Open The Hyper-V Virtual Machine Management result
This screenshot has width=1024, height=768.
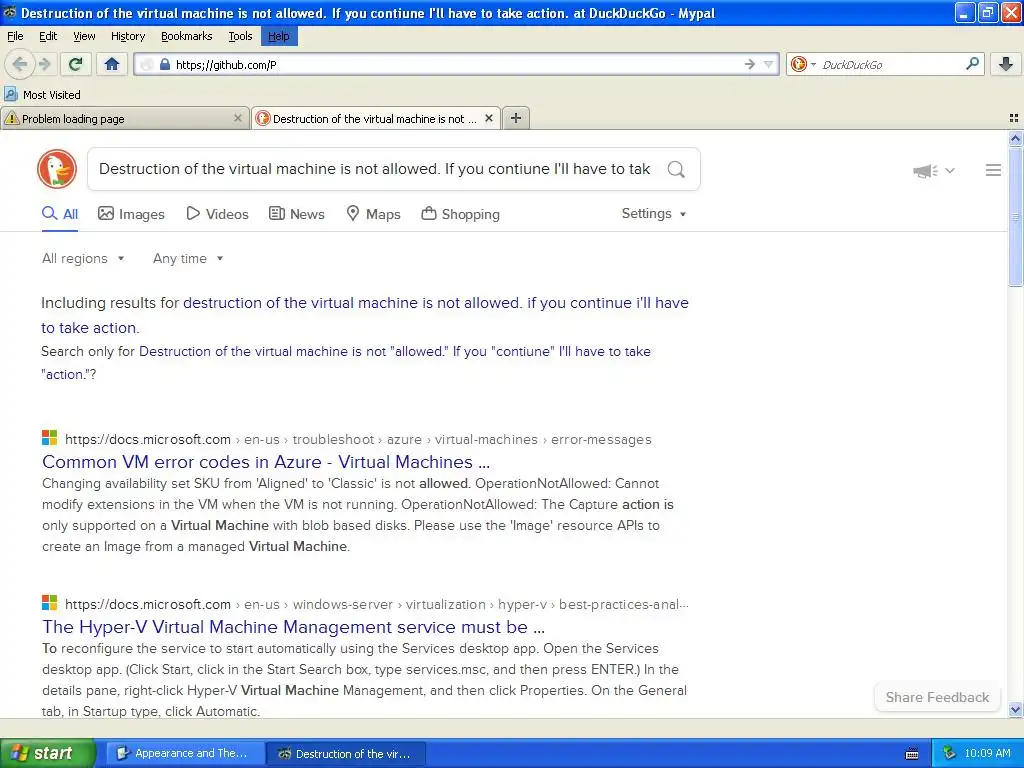coord(293,627)
